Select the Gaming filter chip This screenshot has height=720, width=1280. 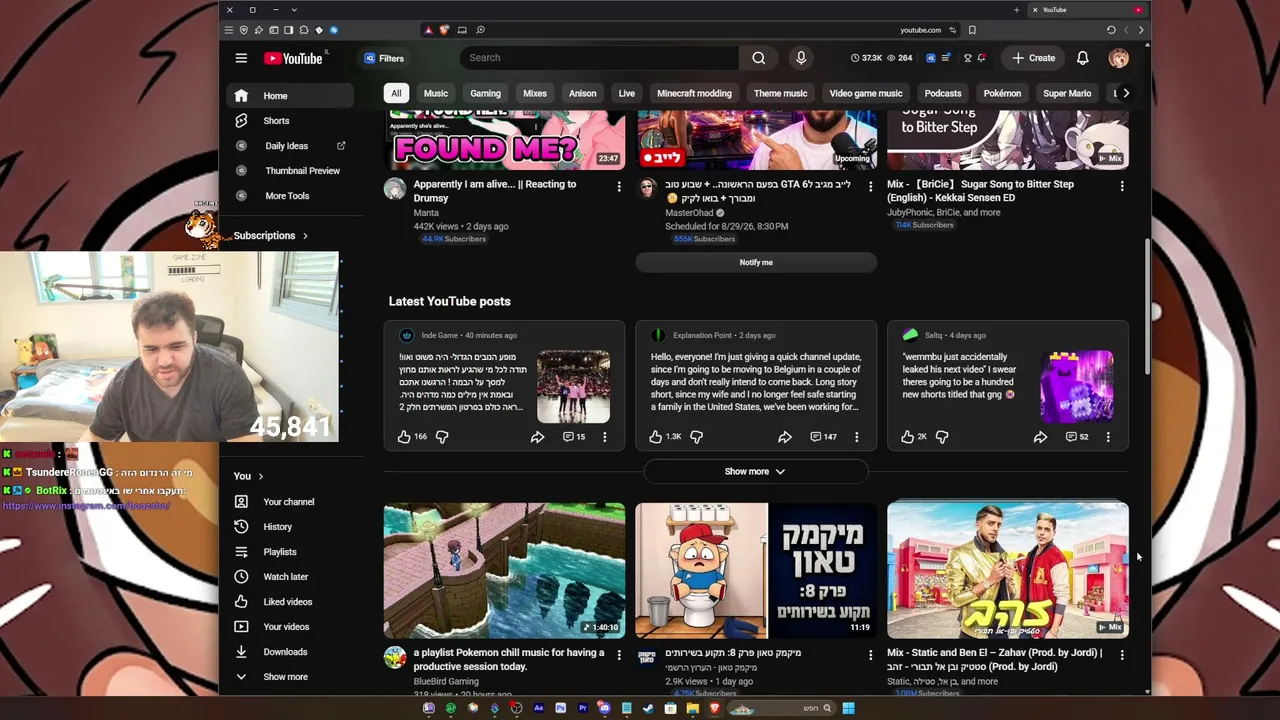point(485,93)
